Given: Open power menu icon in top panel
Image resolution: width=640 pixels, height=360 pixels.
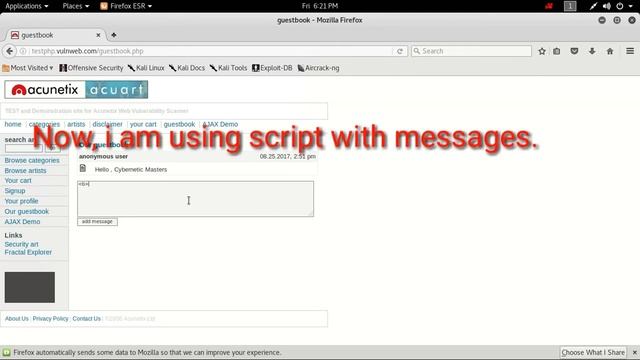Looking at the screenshot, I should point(620,6).
